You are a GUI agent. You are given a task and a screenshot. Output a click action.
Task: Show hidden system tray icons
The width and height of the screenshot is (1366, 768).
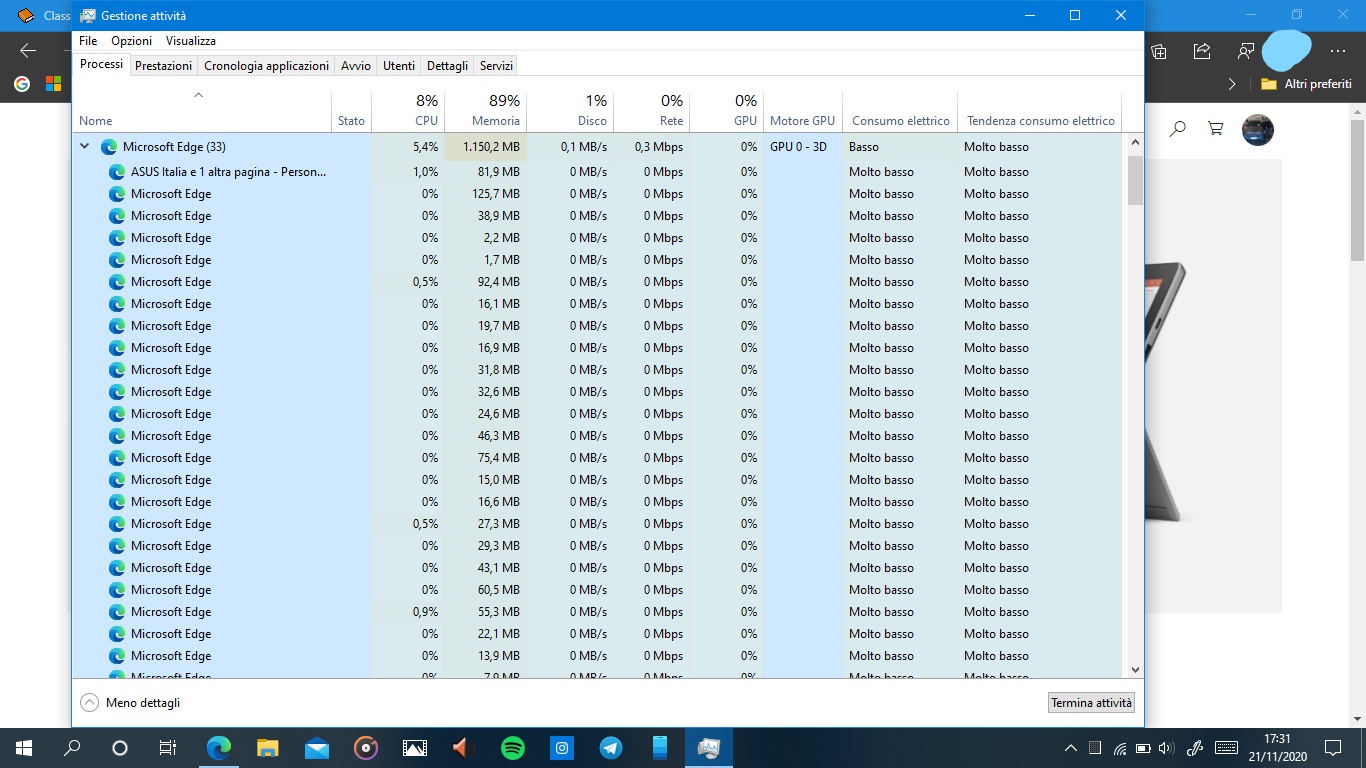coord(1070,747)
